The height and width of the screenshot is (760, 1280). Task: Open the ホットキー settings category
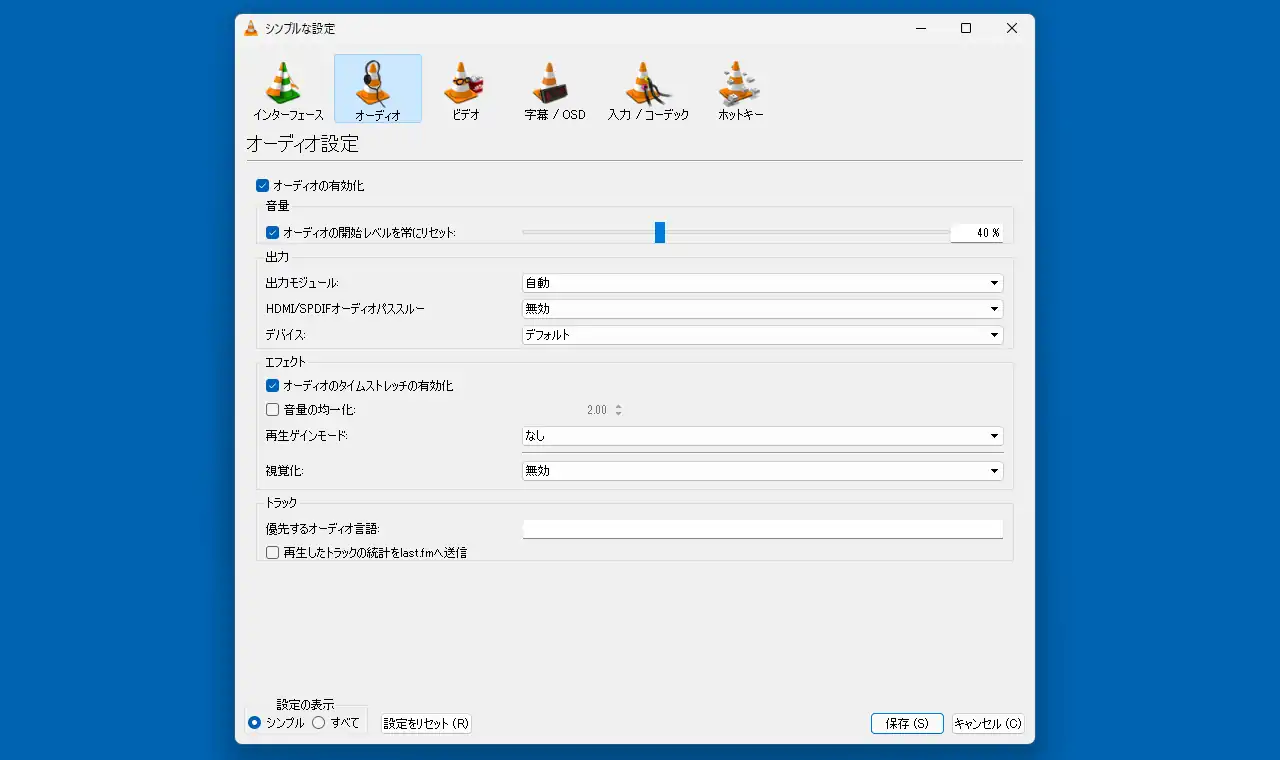pyautogui.click(x=741, y=89)
